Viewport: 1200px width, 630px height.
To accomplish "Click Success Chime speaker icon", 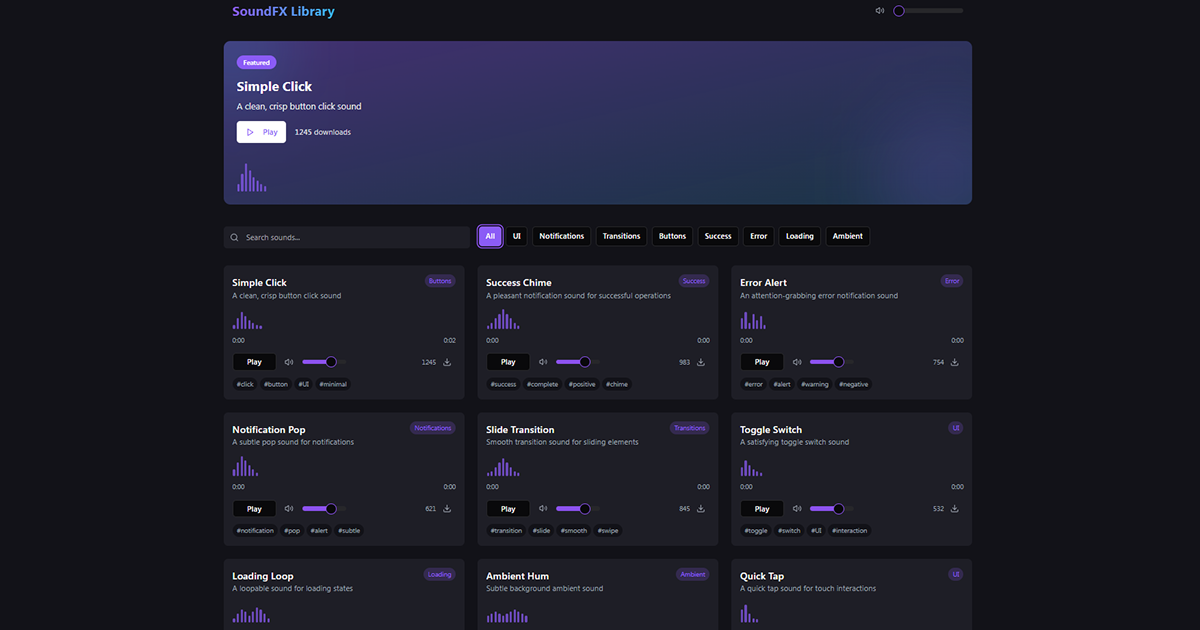I will click(x=543, y=362).
